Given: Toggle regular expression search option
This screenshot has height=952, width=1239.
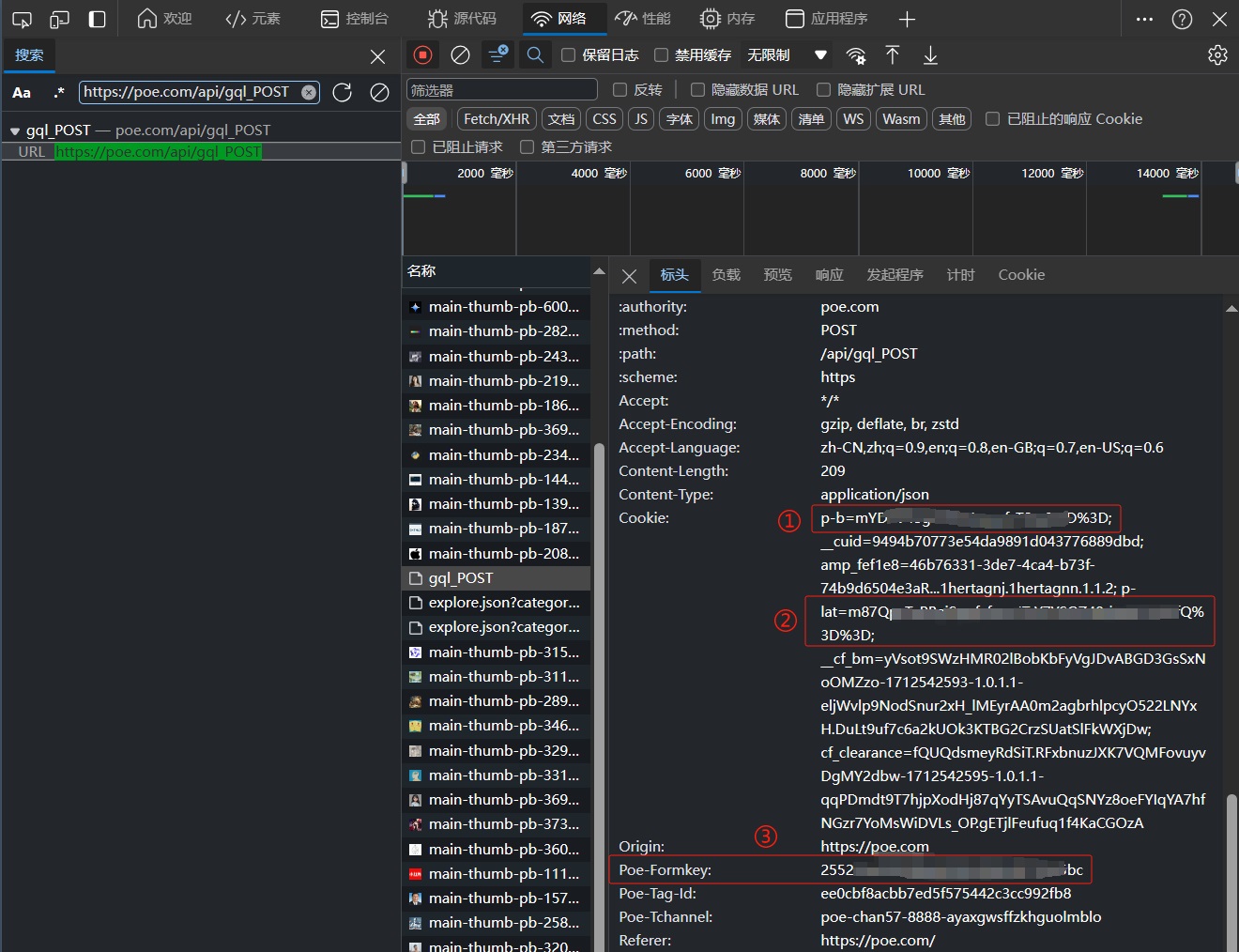Looking at the screenshot, I should pos(59,92).
